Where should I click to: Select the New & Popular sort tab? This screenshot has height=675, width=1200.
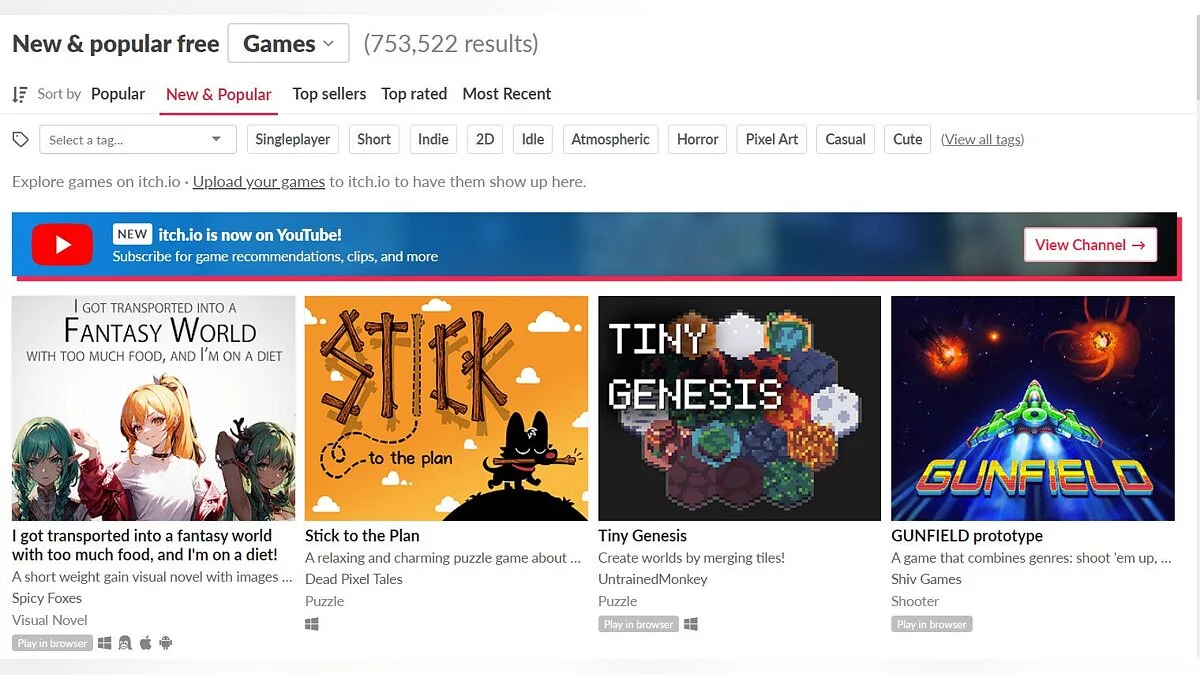[x=218, y=94]
